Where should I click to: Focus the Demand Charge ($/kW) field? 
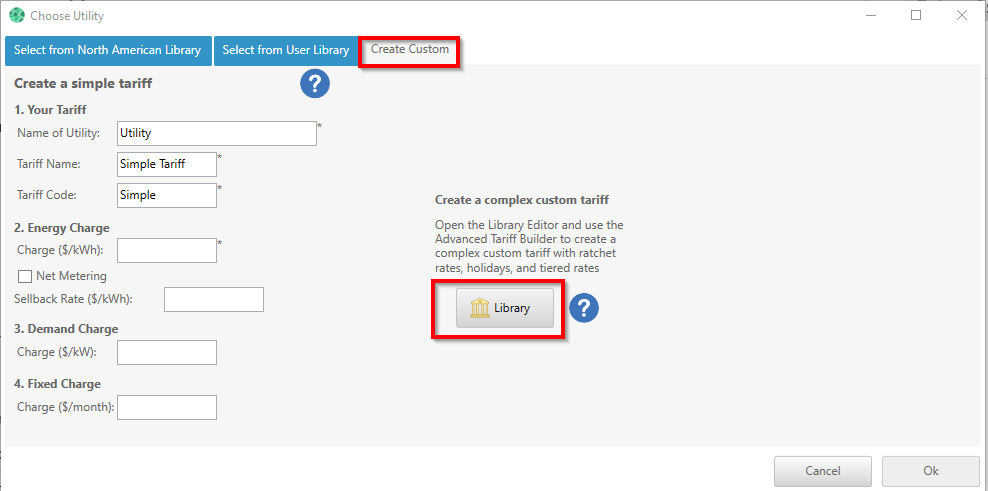click(167, 352)
